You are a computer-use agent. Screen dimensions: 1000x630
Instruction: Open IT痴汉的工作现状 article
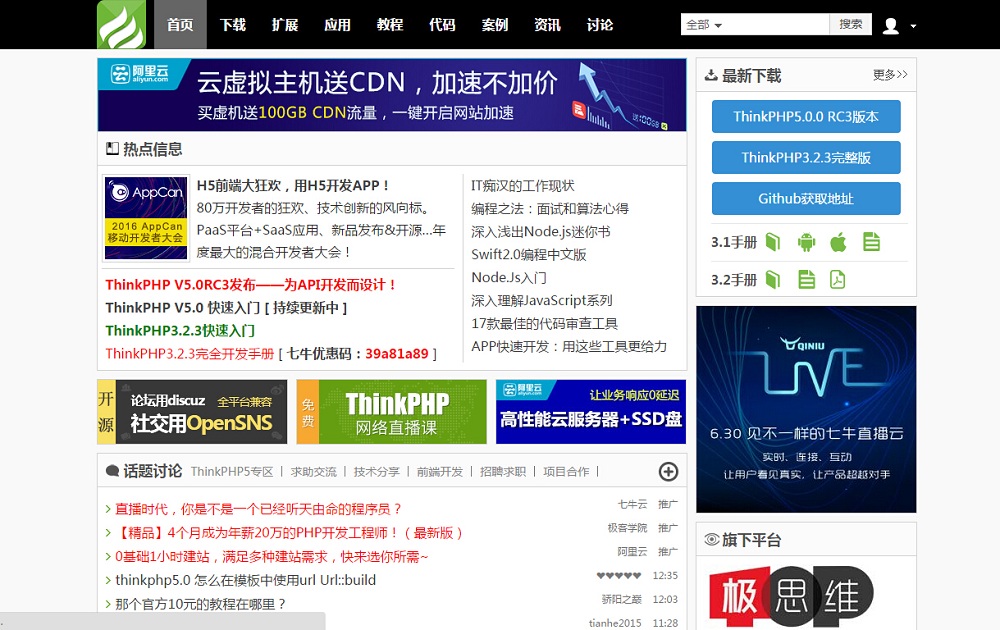point(523,186)
